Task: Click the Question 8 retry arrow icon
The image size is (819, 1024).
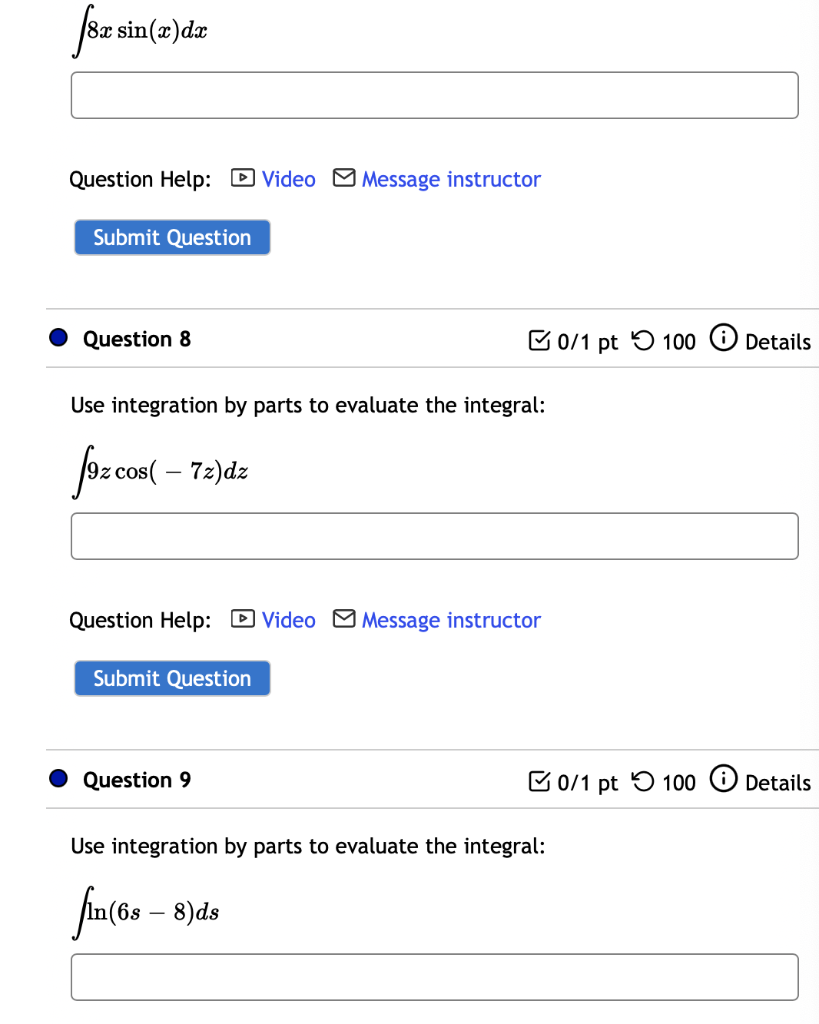Action: coord(645,341)
